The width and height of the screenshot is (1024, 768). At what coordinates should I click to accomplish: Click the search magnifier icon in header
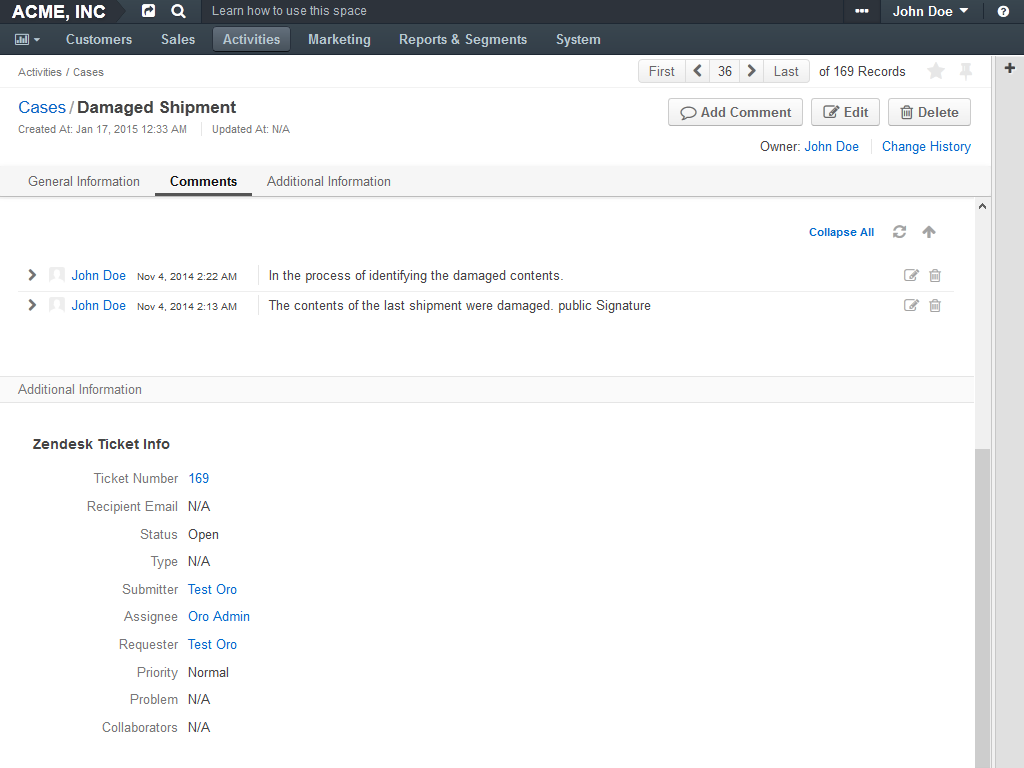point(178,11)
